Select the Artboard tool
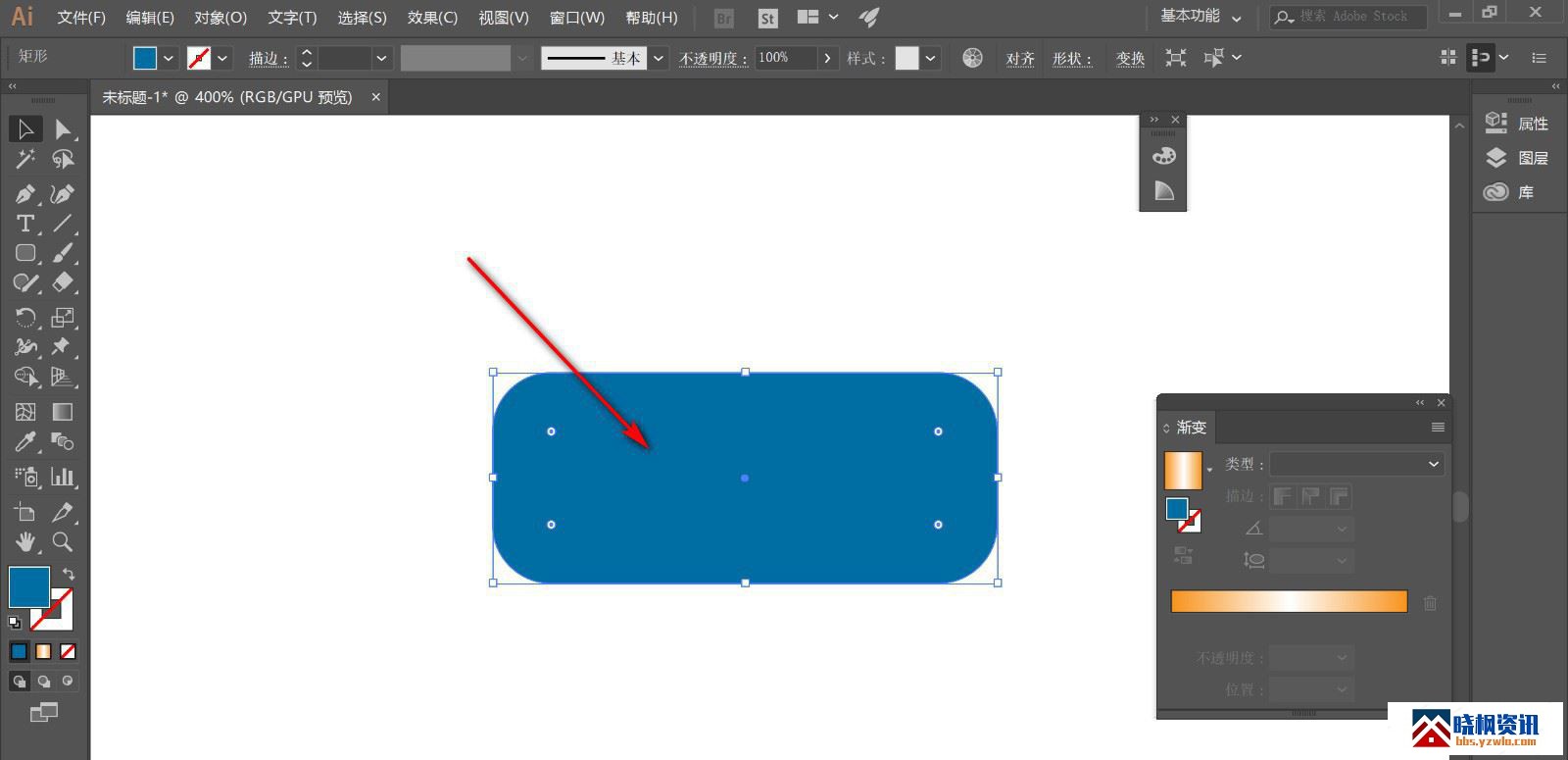1568x760 pixels. [25, 512]
